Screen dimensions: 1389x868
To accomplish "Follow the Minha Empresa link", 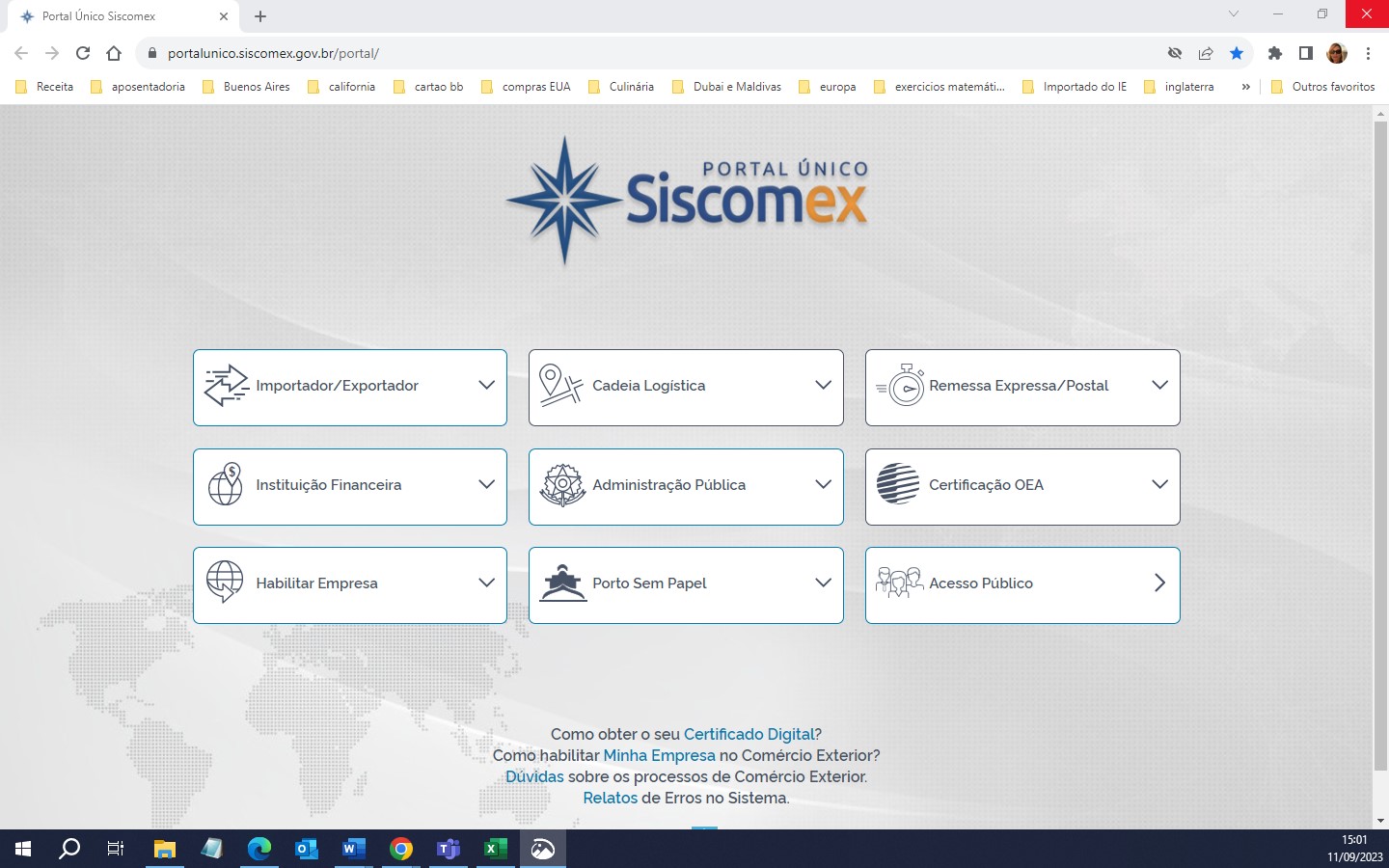I will 659,755.
